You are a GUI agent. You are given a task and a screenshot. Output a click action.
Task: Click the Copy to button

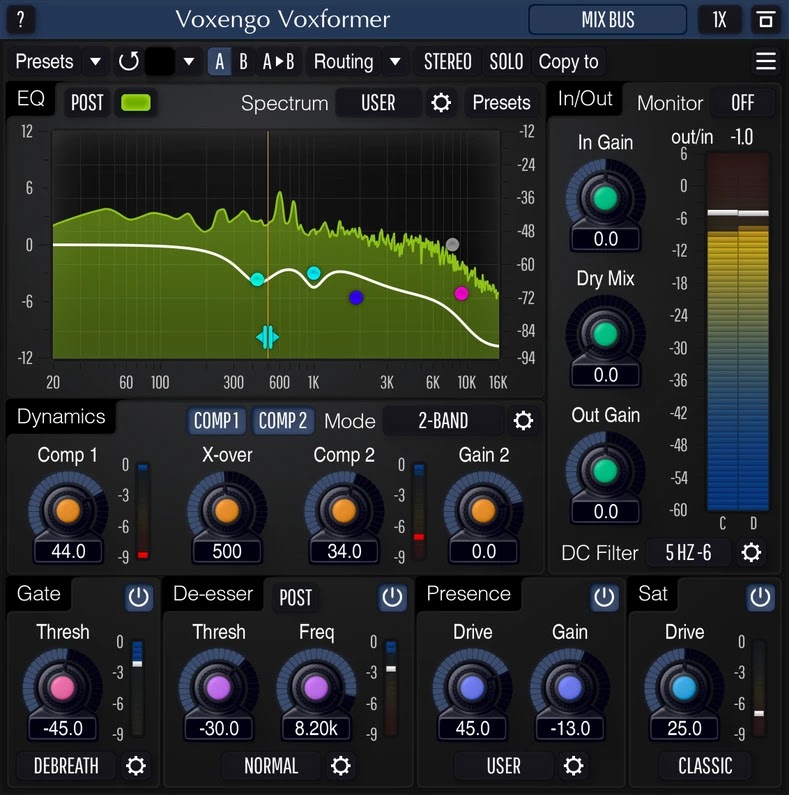(x=568, y=62)
